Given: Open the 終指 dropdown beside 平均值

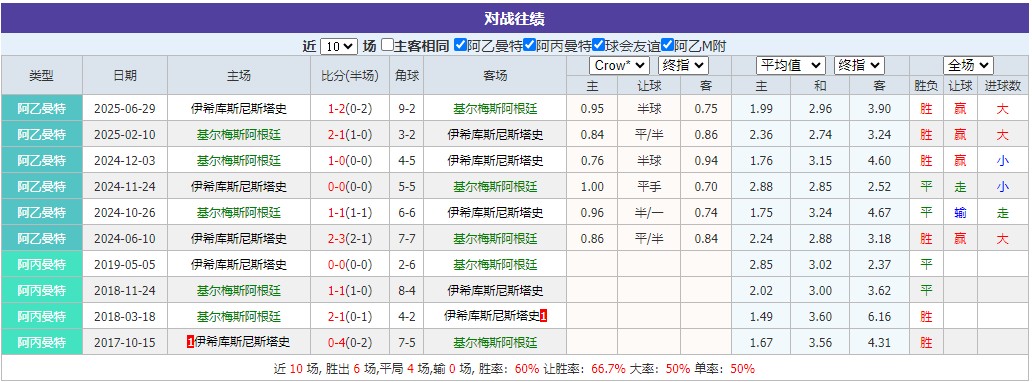Looking at the screenshot, I should coord(859,65).
